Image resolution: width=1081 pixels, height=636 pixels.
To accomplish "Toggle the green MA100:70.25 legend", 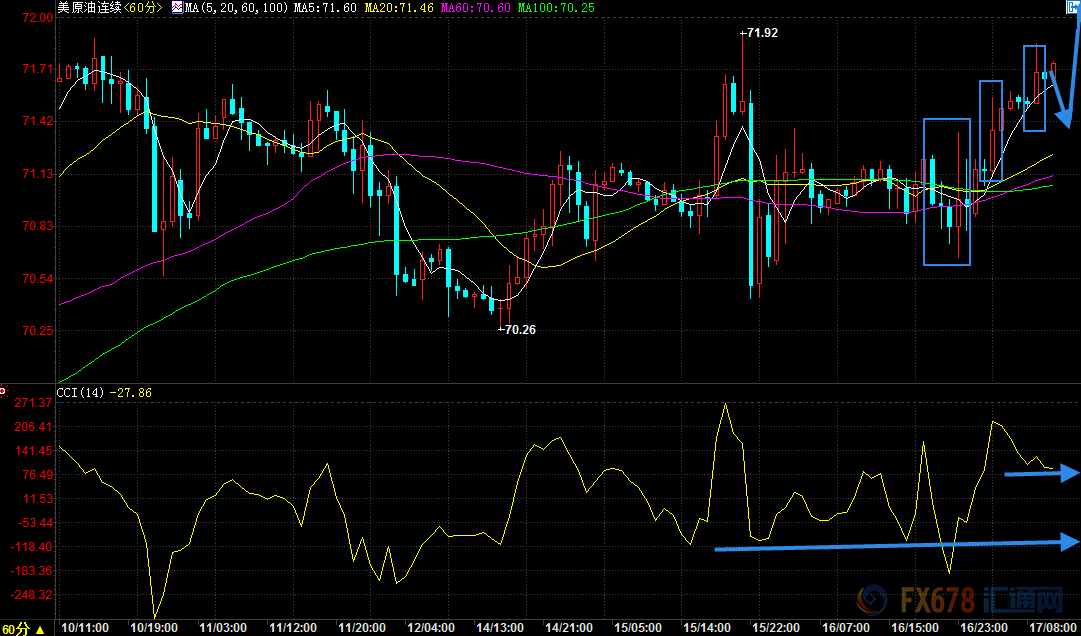I will [x=559, y=7].
